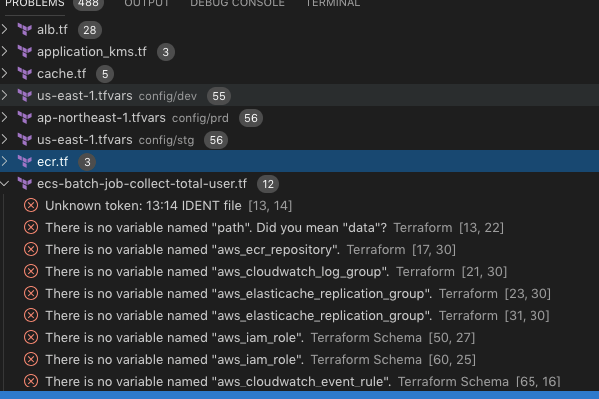This screenshot has width=599, height=399.
Task: Open elasticache_replication_group error at line 23
Action: 300,294
